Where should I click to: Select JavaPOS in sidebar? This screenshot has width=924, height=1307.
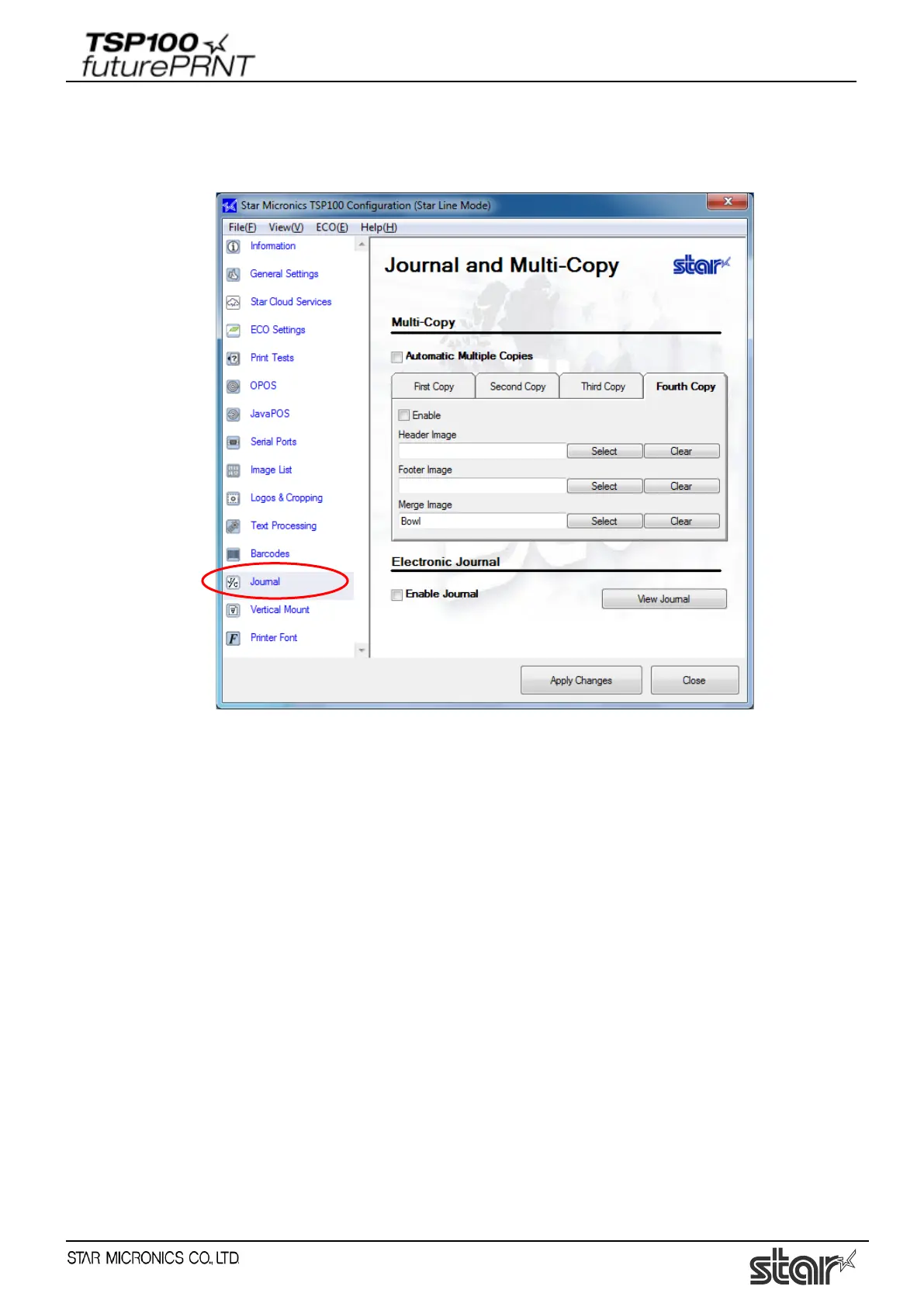[269, 414]
